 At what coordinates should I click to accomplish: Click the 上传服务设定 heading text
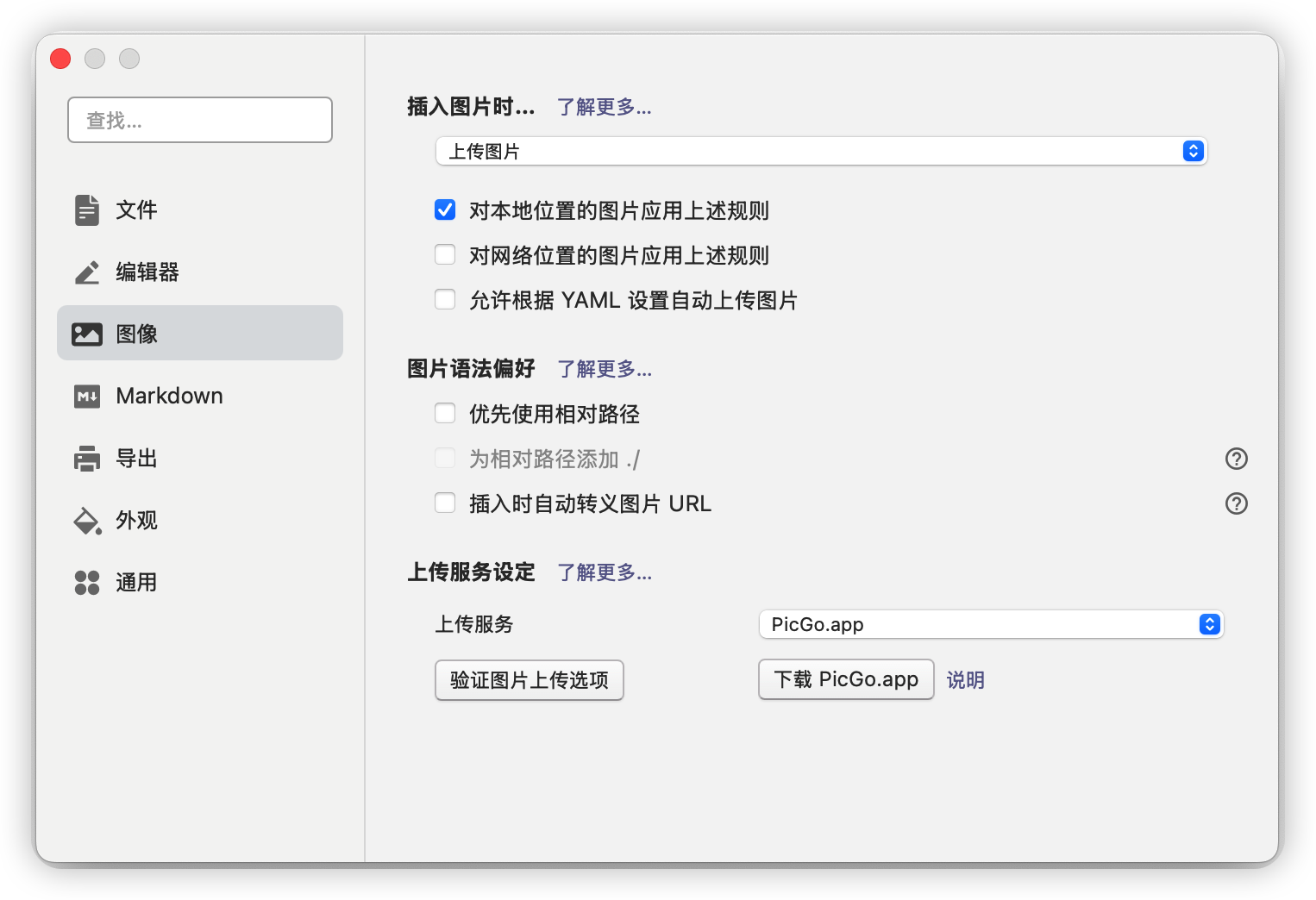point(471,572)
